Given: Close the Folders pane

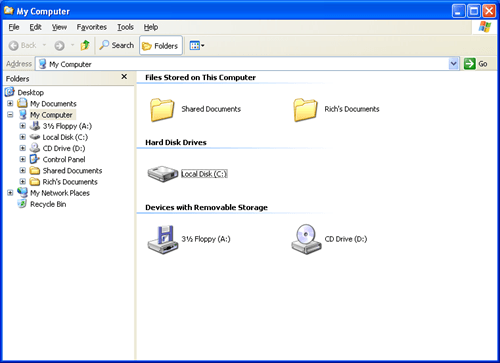Looking at the screenshot, I should click(x=124, y=77).
